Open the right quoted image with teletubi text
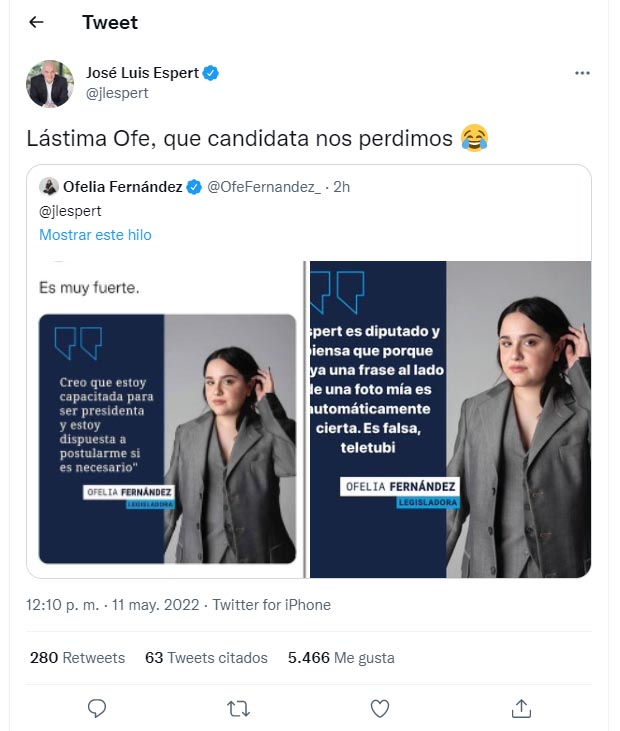Screen dimensions: 620x731 click(x=450, y=419)
